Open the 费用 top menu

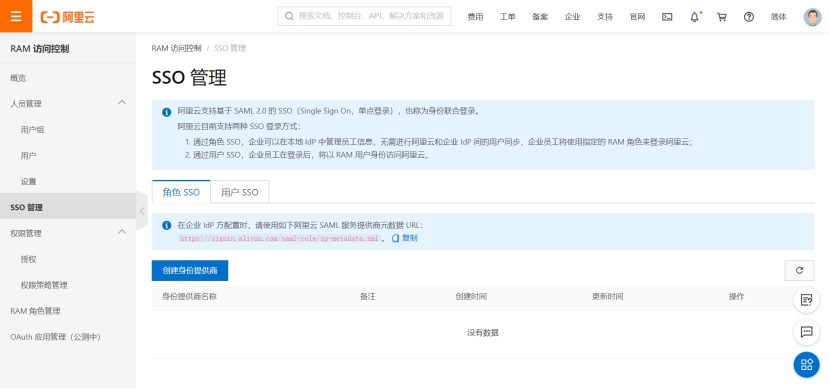pyautogui.click(x=475, y=17)
